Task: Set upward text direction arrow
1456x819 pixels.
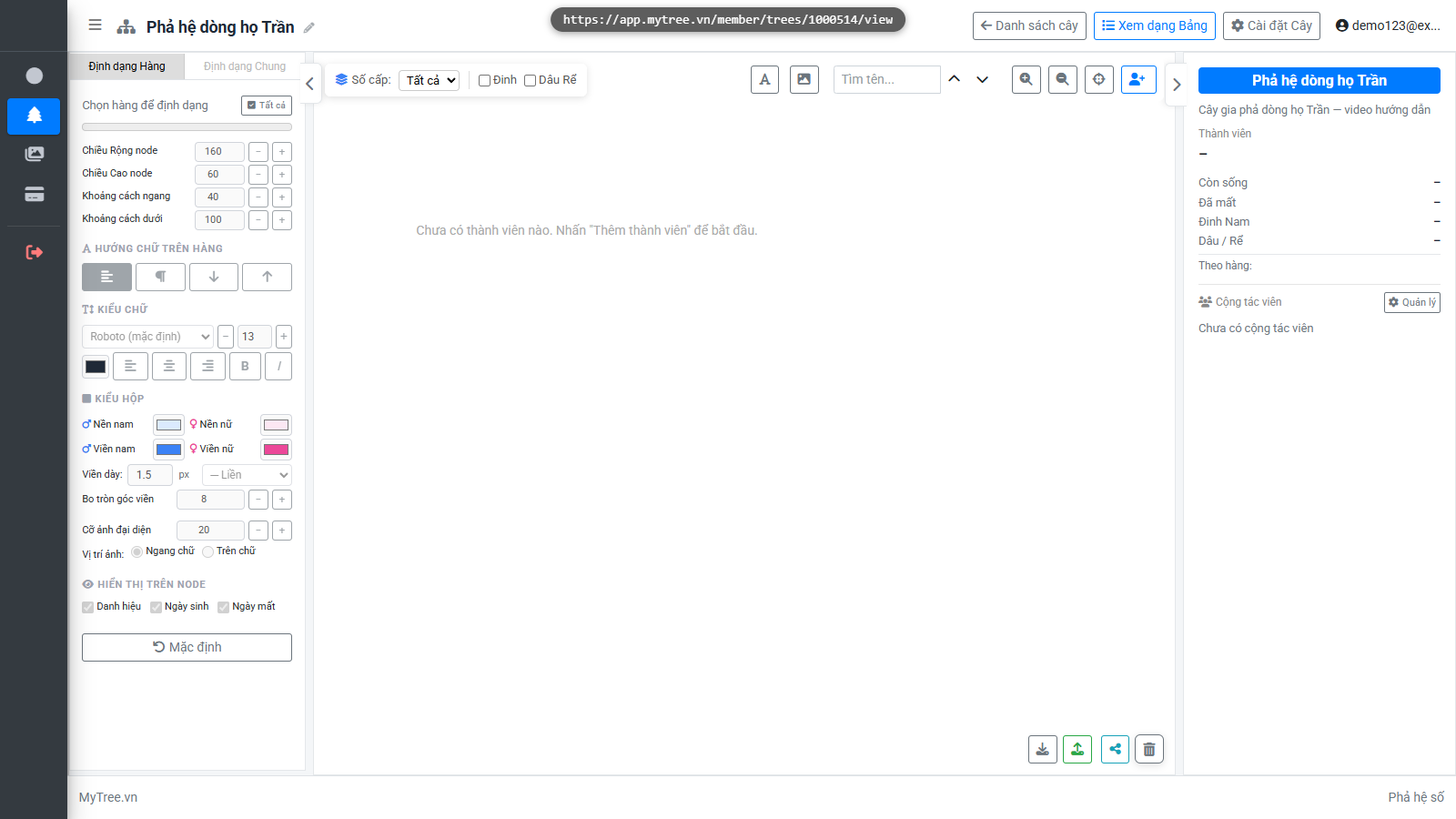Action: click(x=267, y=277)
